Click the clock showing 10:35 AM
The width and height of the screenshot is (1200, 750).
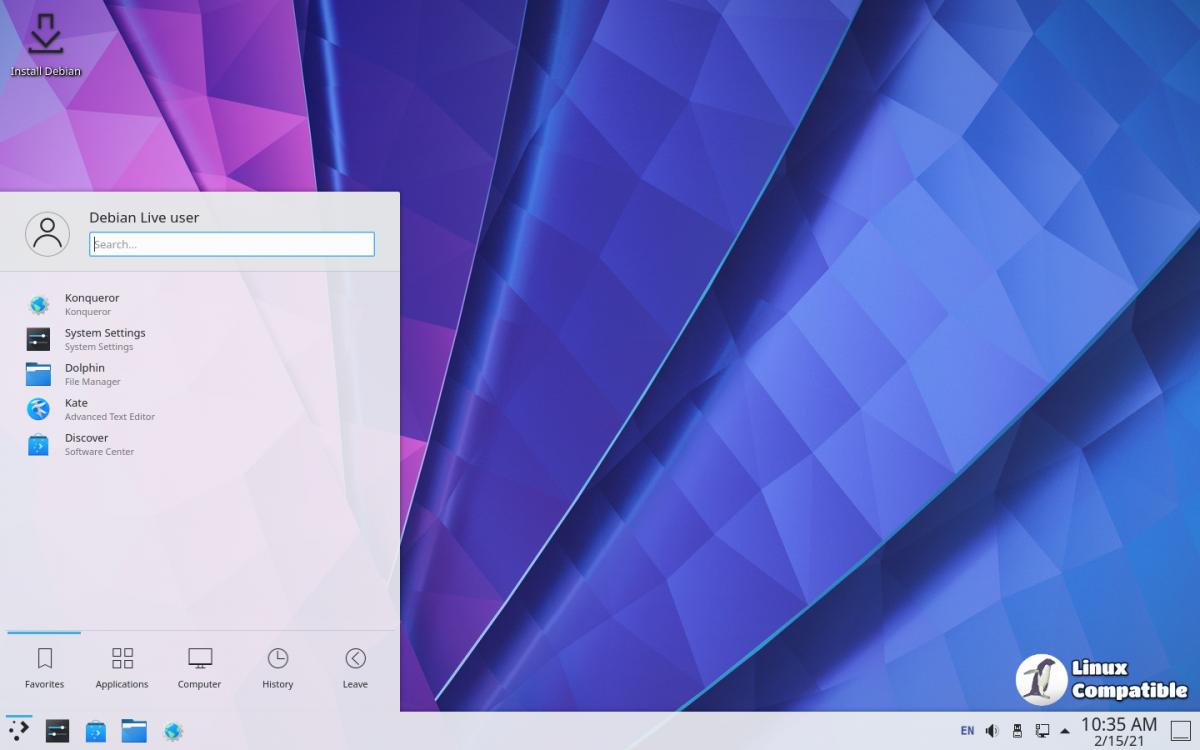click(1119, 731)
